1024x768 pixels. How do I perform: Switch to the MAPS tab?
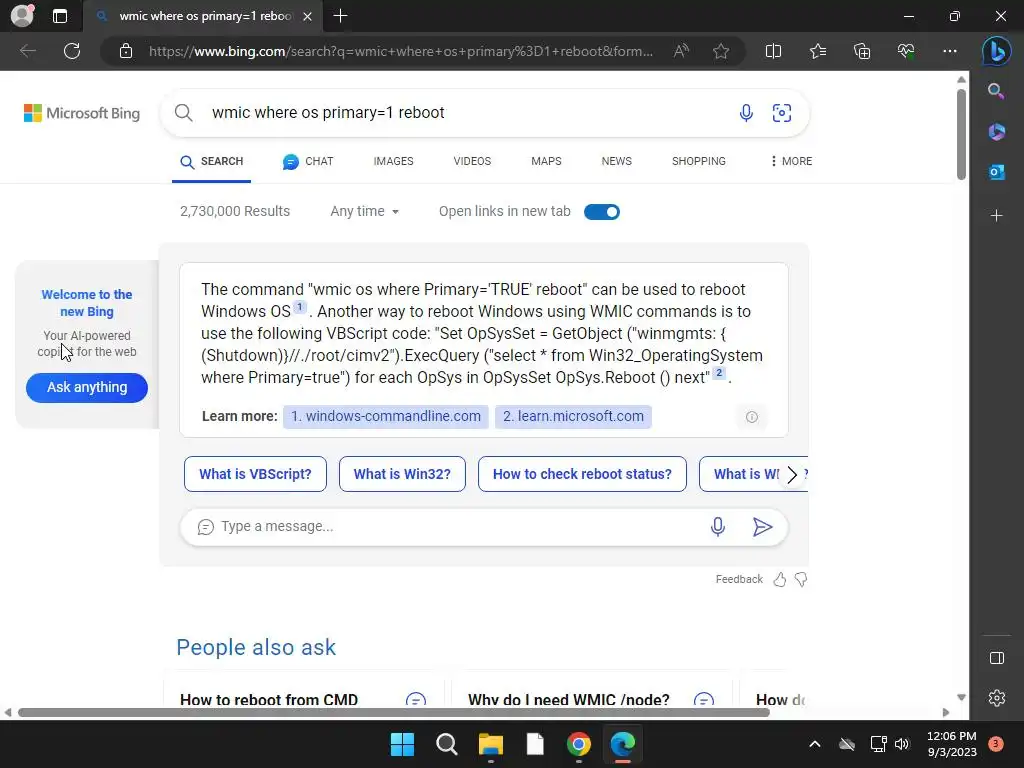pos(546,161)
